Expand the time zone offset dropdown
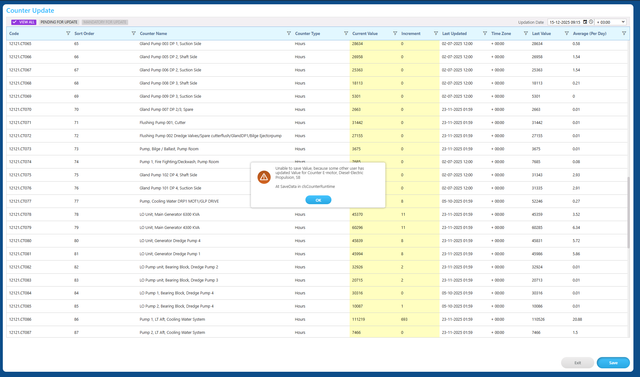Screen dimensions: 640x377 pyautogui.click(x=623, y=22)
